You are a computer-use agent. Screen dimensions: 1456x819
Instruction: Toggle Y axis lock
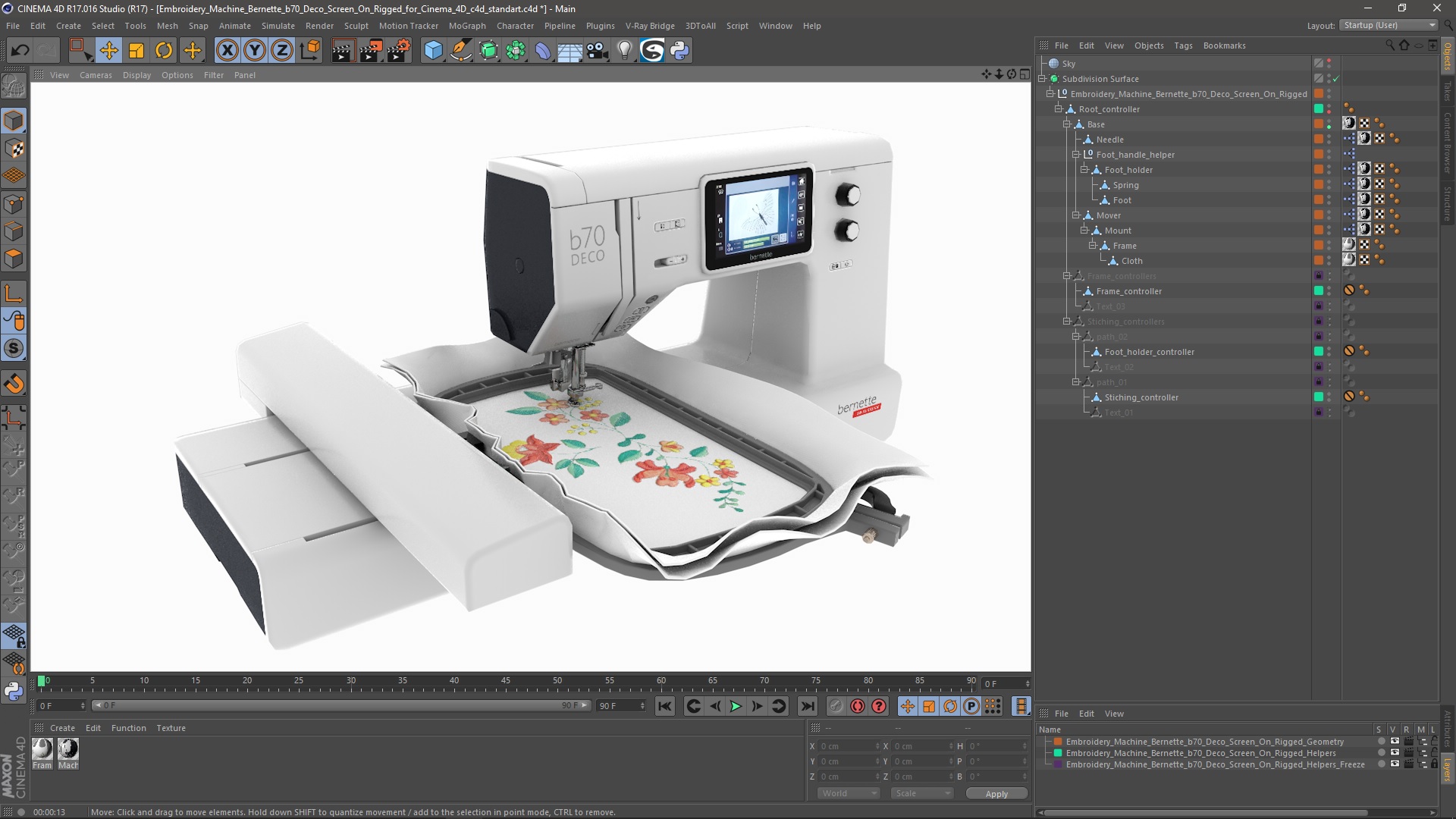pyautogui.click(x=255, y=51)
